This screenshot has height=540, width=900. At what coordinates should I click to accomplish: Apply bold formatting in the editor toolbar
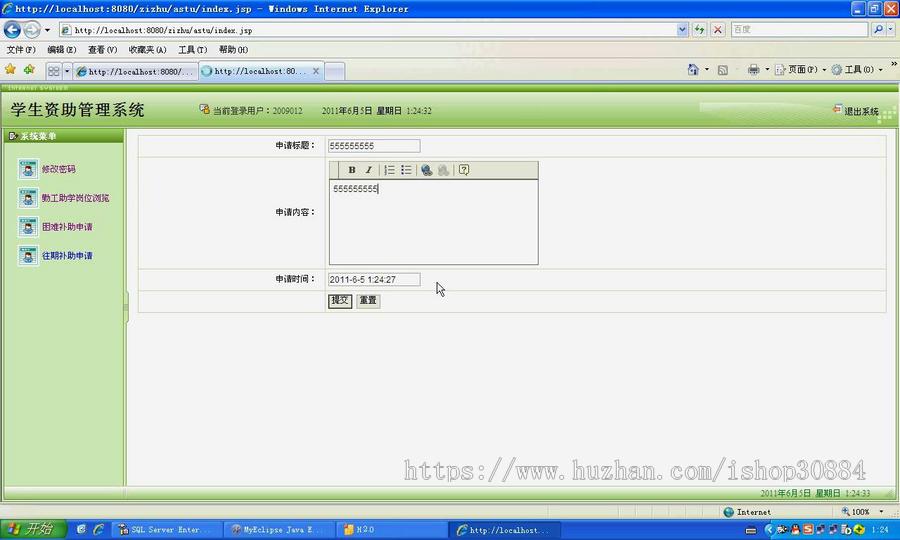click(x=352, y=170)
